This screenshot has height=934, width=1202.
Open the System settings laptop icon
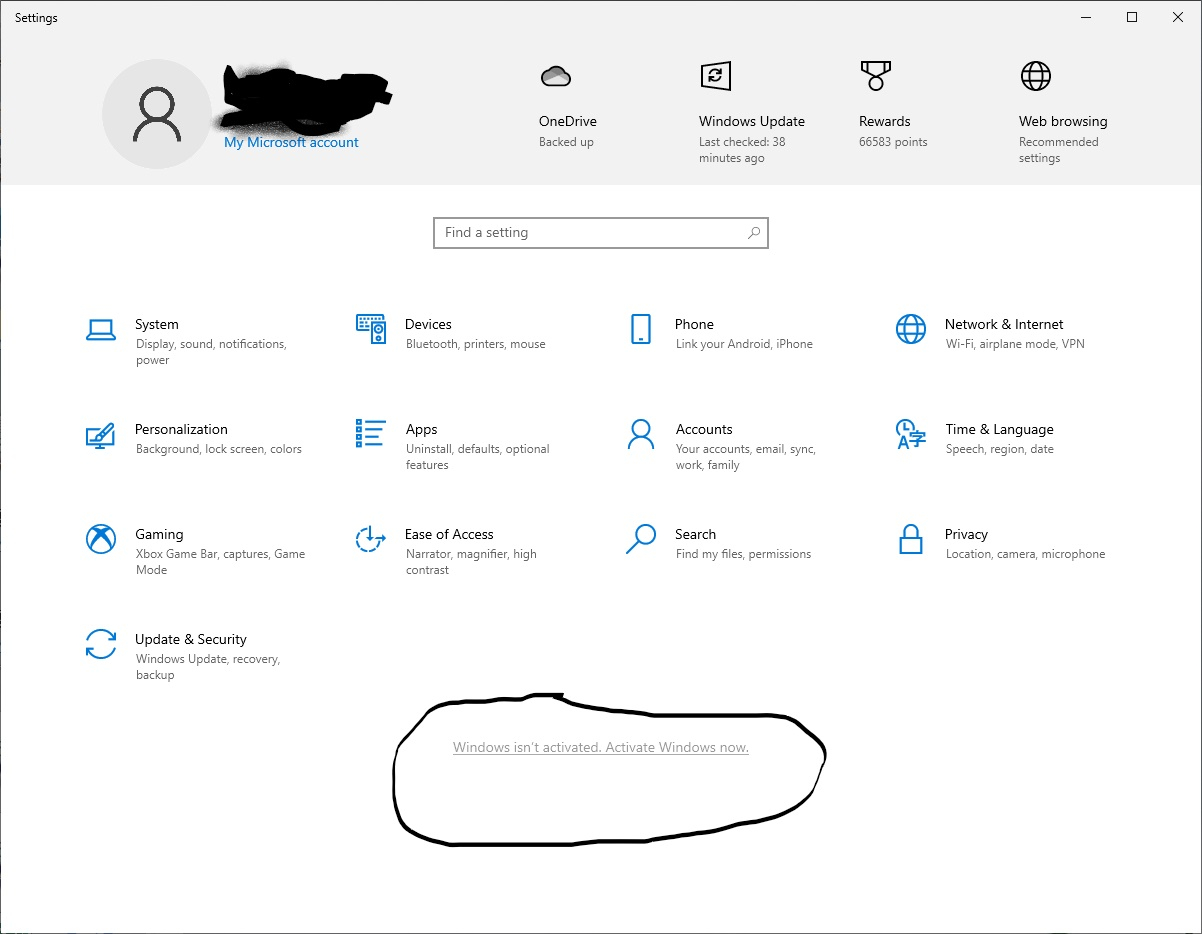tap(101, 330)
